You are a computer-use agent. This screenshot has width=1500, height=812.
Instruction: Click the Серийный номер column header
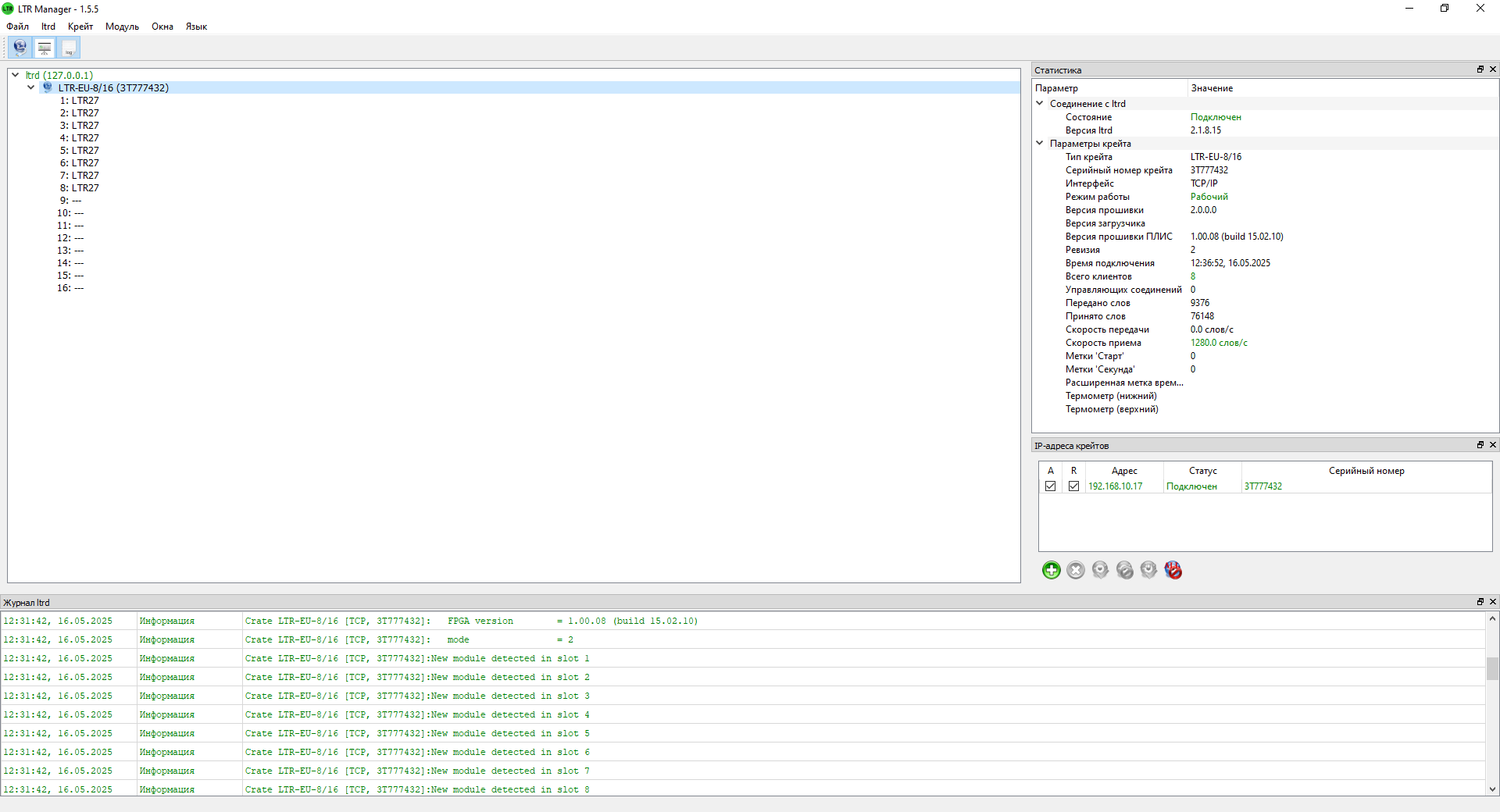coord(1366,471)
